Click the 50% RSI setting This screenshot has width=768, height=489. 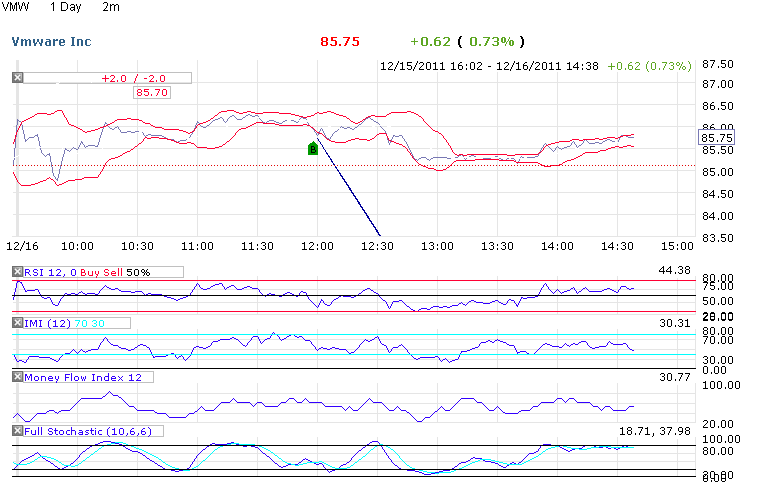138,272
